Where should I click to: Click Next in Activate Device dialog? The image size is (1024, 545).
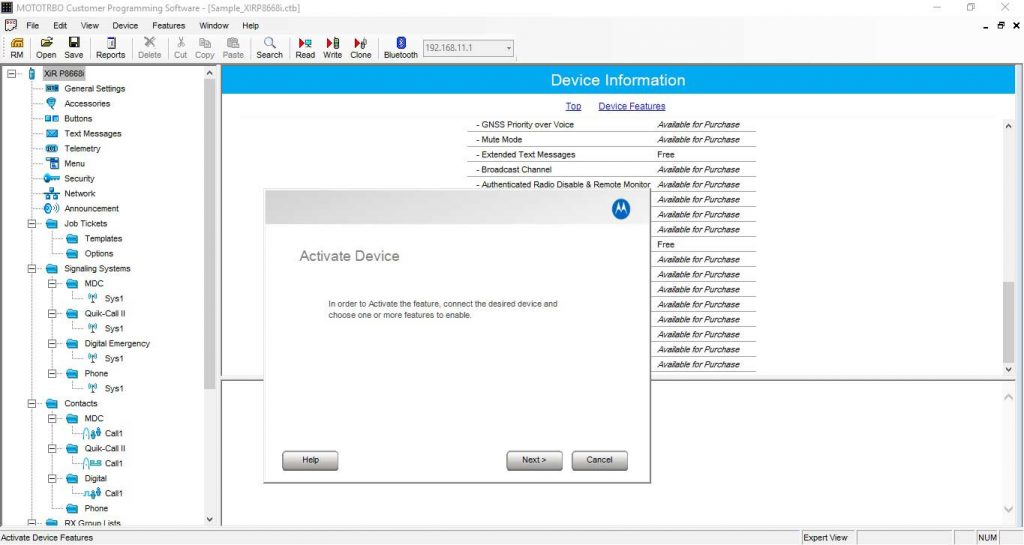point(534,460)
